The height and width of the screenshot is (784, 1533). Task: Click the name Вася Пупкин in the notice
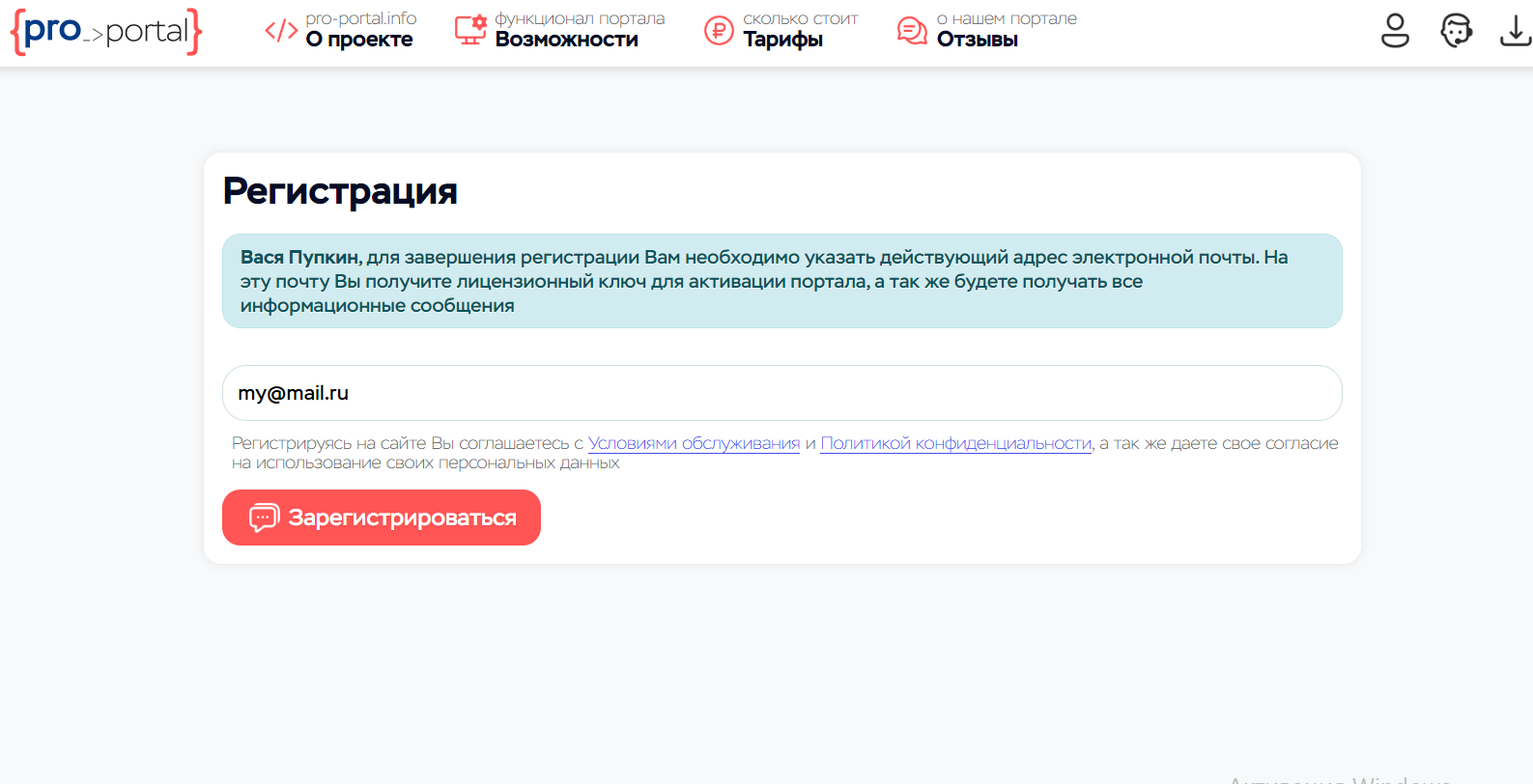click(x=299, y=258)
